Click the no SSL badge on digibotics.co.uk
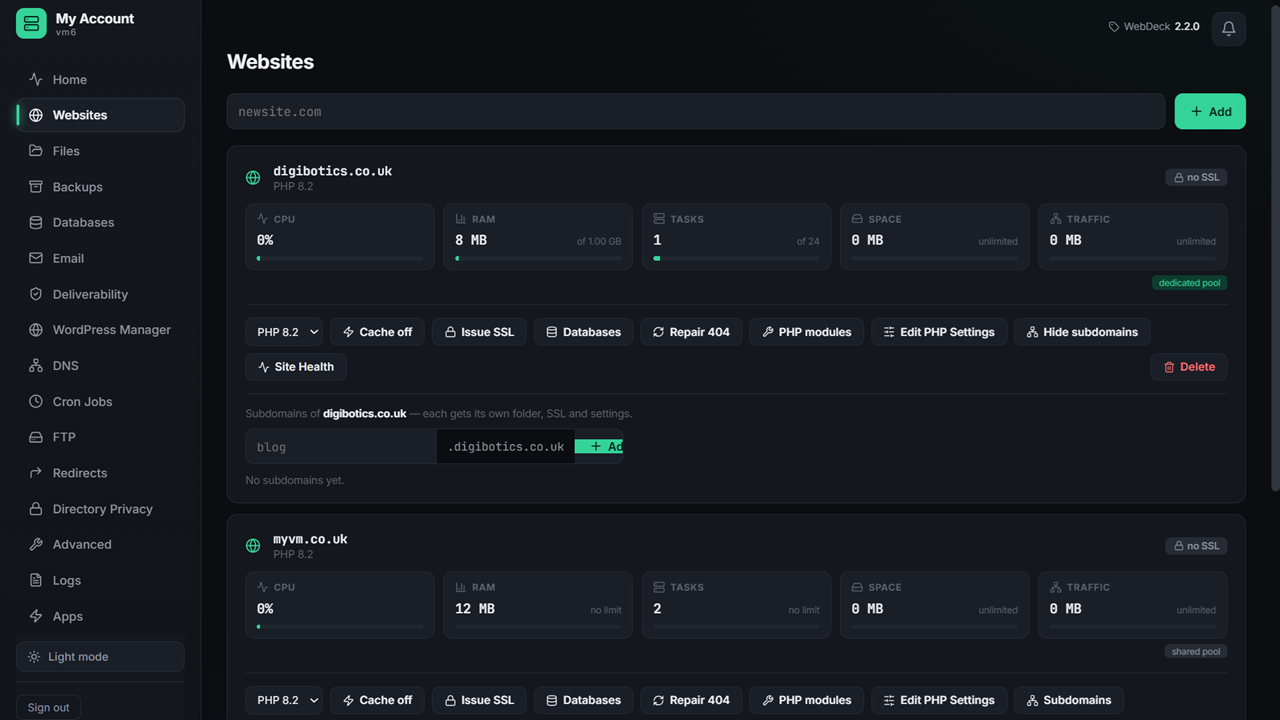This screenshot has width=1280, height=720. tap(1196, 177)
